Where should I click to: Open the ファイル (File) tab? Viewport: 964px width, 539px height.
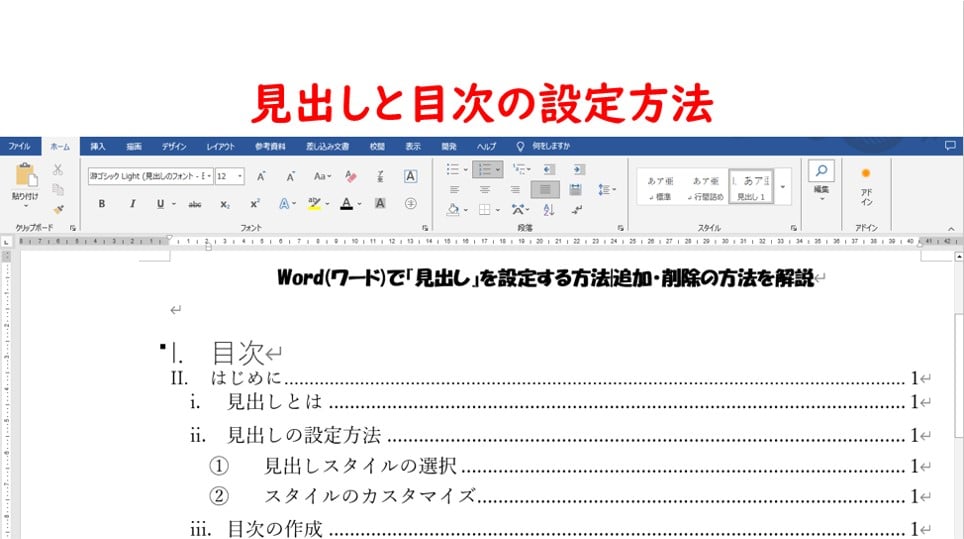point(19,146)
